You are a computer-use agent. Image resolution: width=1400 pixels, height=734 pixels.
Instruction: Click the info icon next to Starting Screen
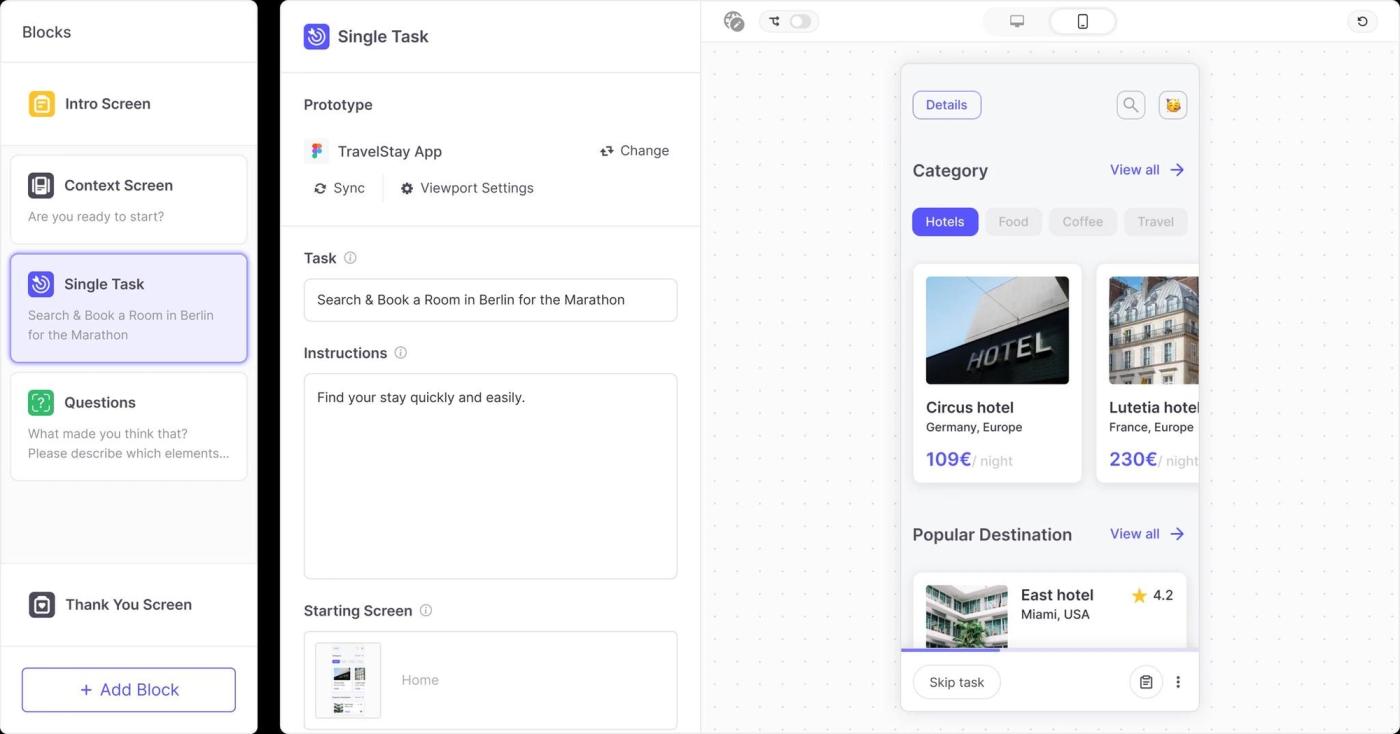426,611
